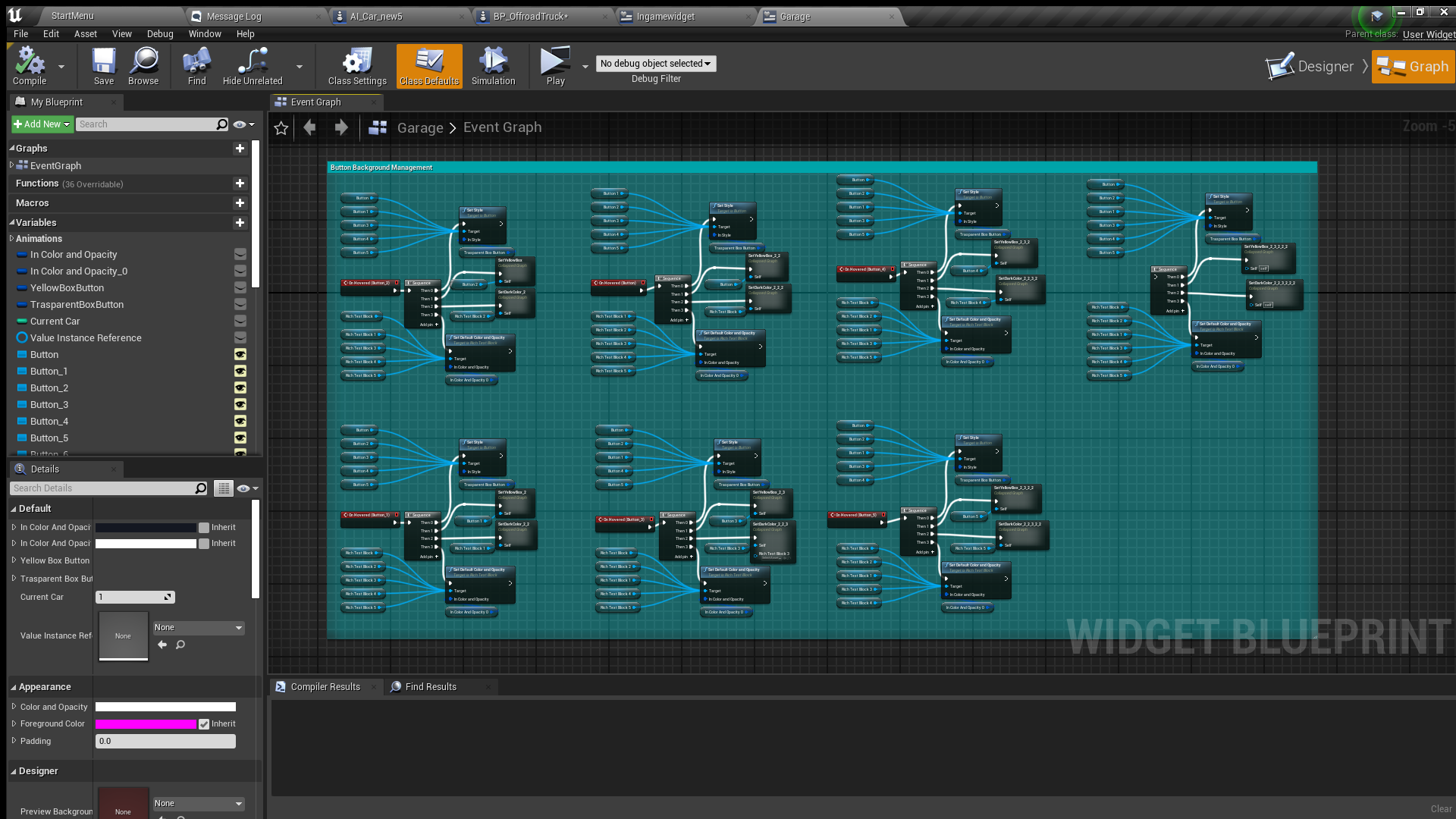Toggle Foreground Color Inherit checkbox

[204, 724]
